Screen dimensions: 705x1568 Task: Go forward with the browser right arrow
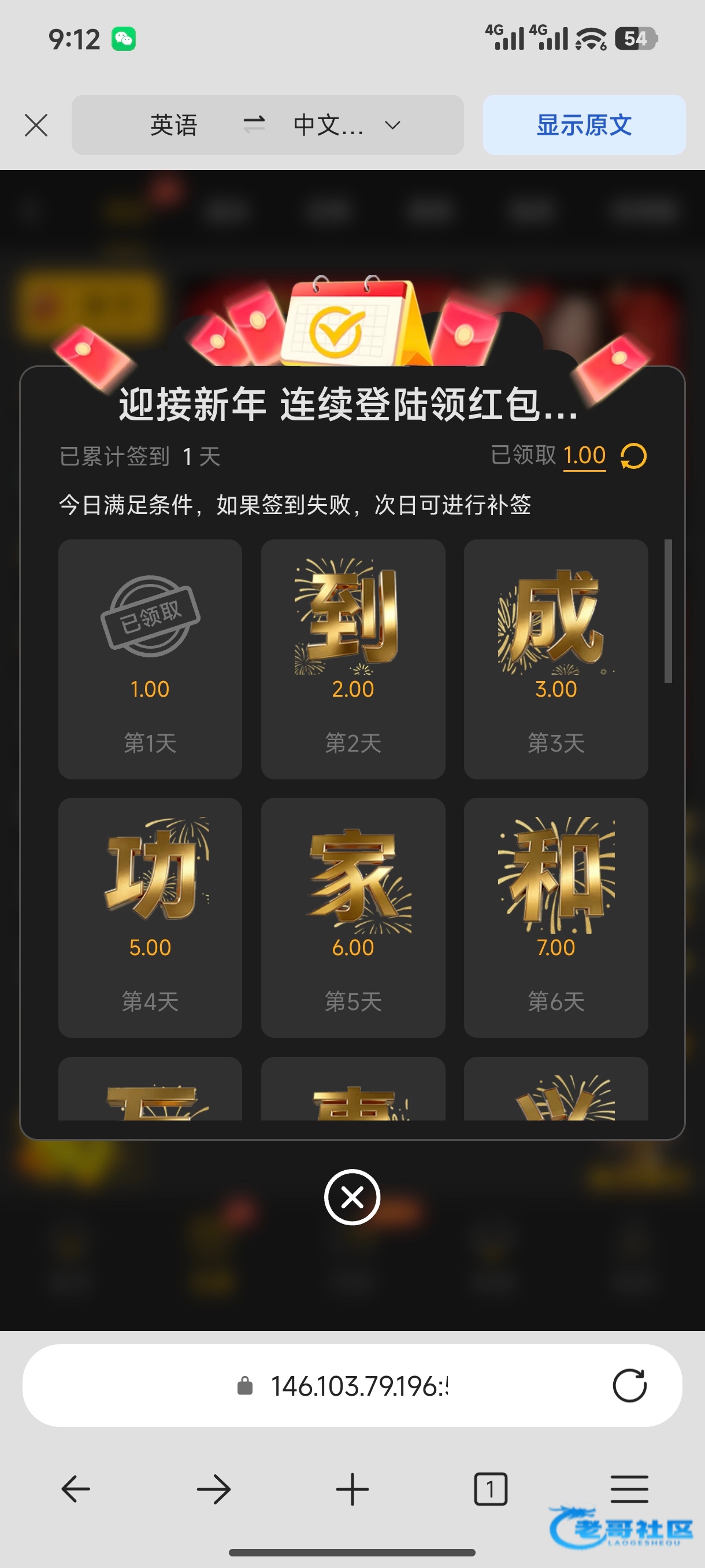pos(214,1489)
